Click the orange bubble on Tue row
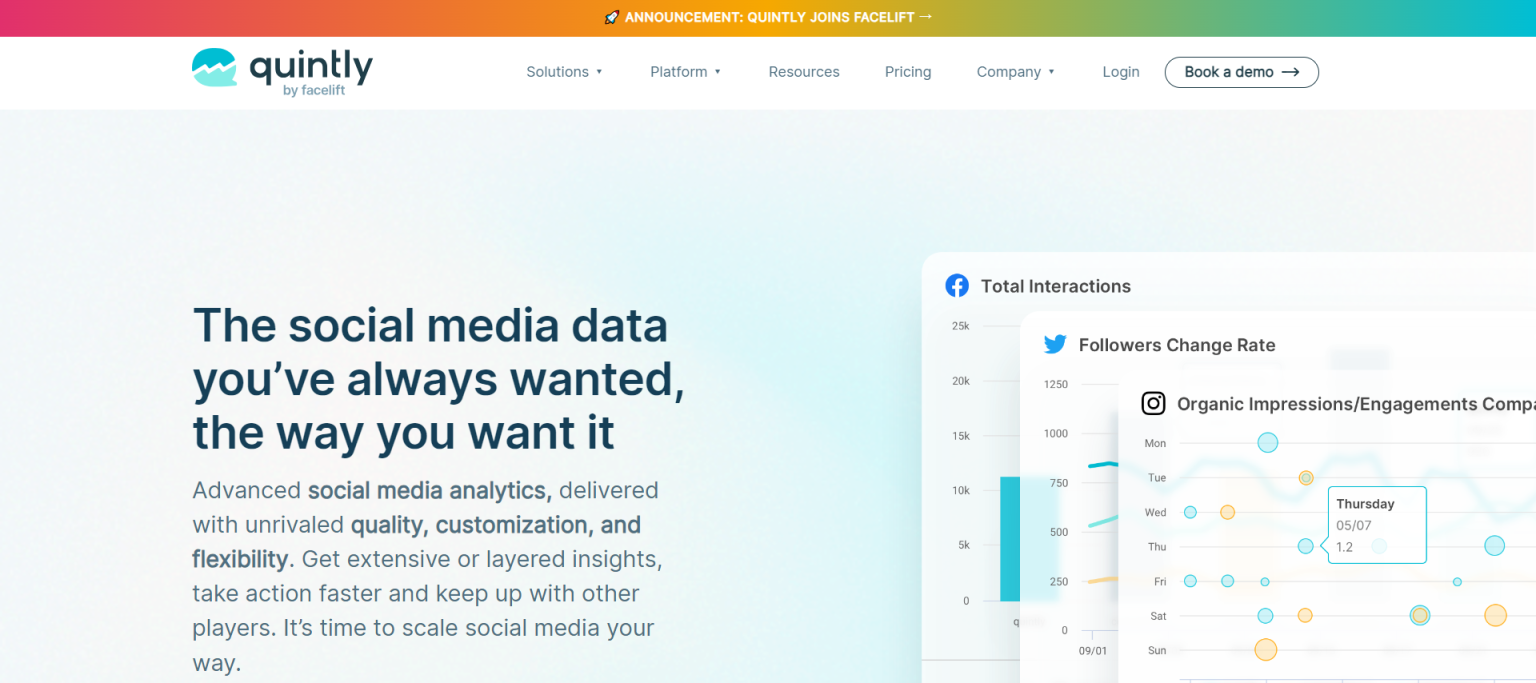This screenshot has width=1536, height=683. pos(1306,478)
